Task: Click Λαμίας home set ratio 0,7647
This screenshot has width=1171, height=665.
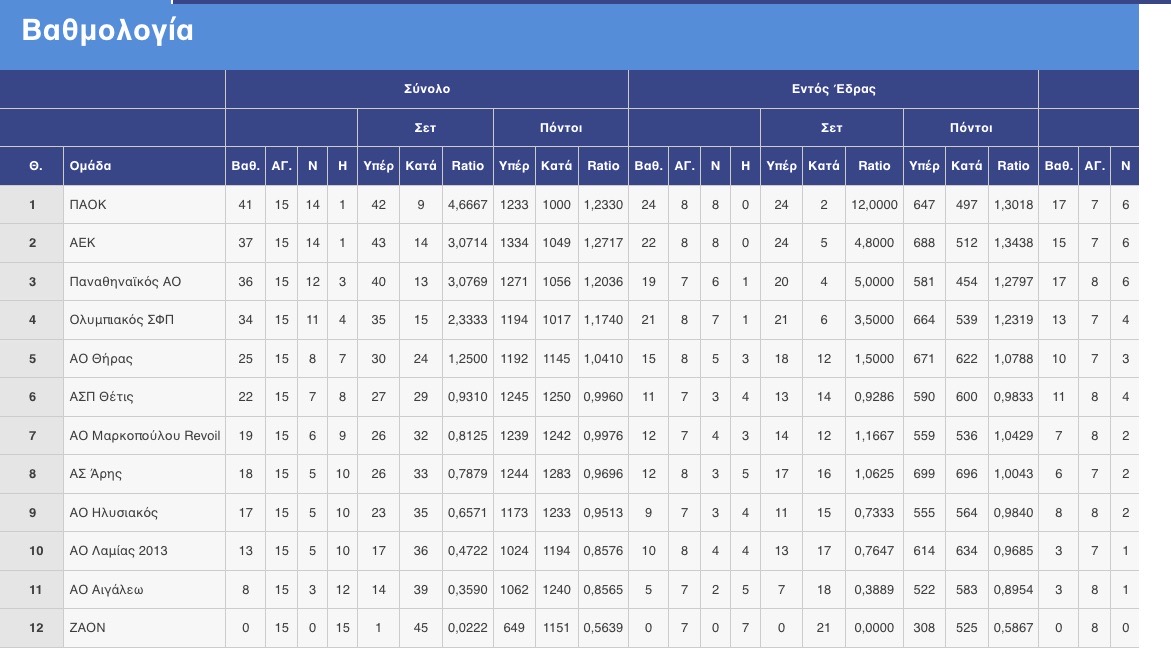Action: 875,551
